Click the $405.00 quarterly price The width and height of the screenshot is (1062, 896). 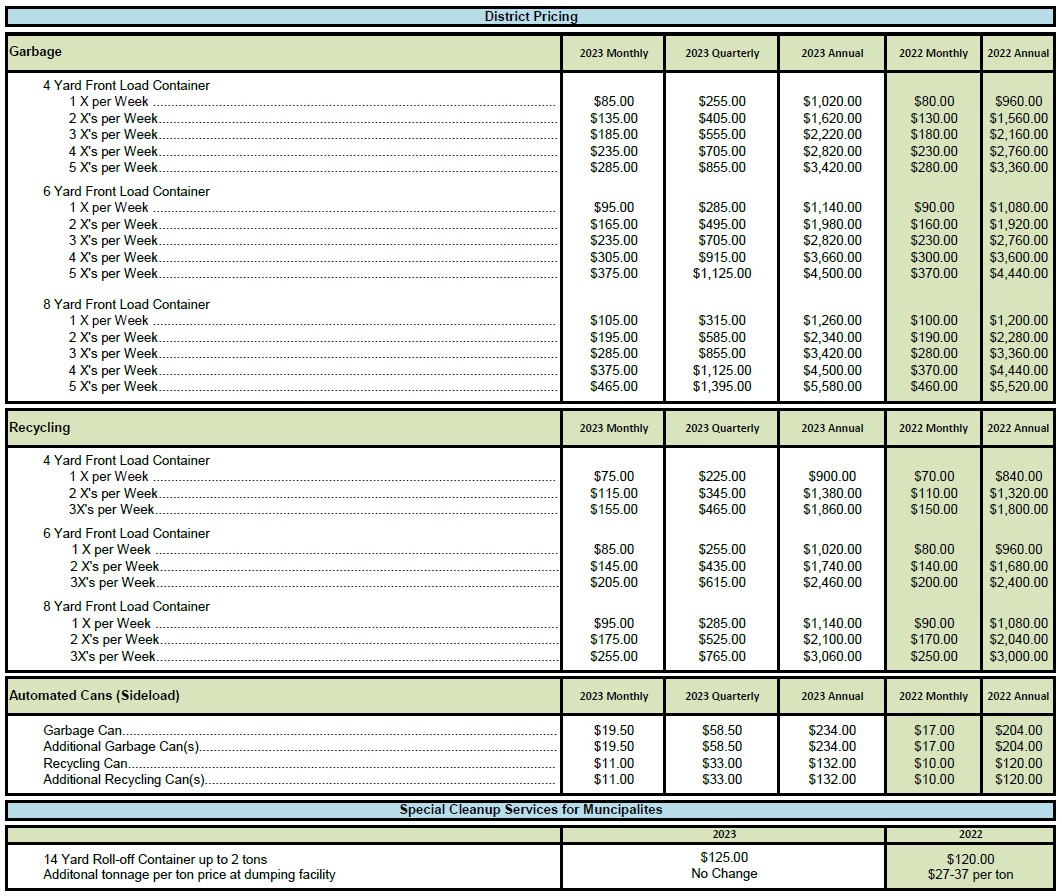pos(722,118)
